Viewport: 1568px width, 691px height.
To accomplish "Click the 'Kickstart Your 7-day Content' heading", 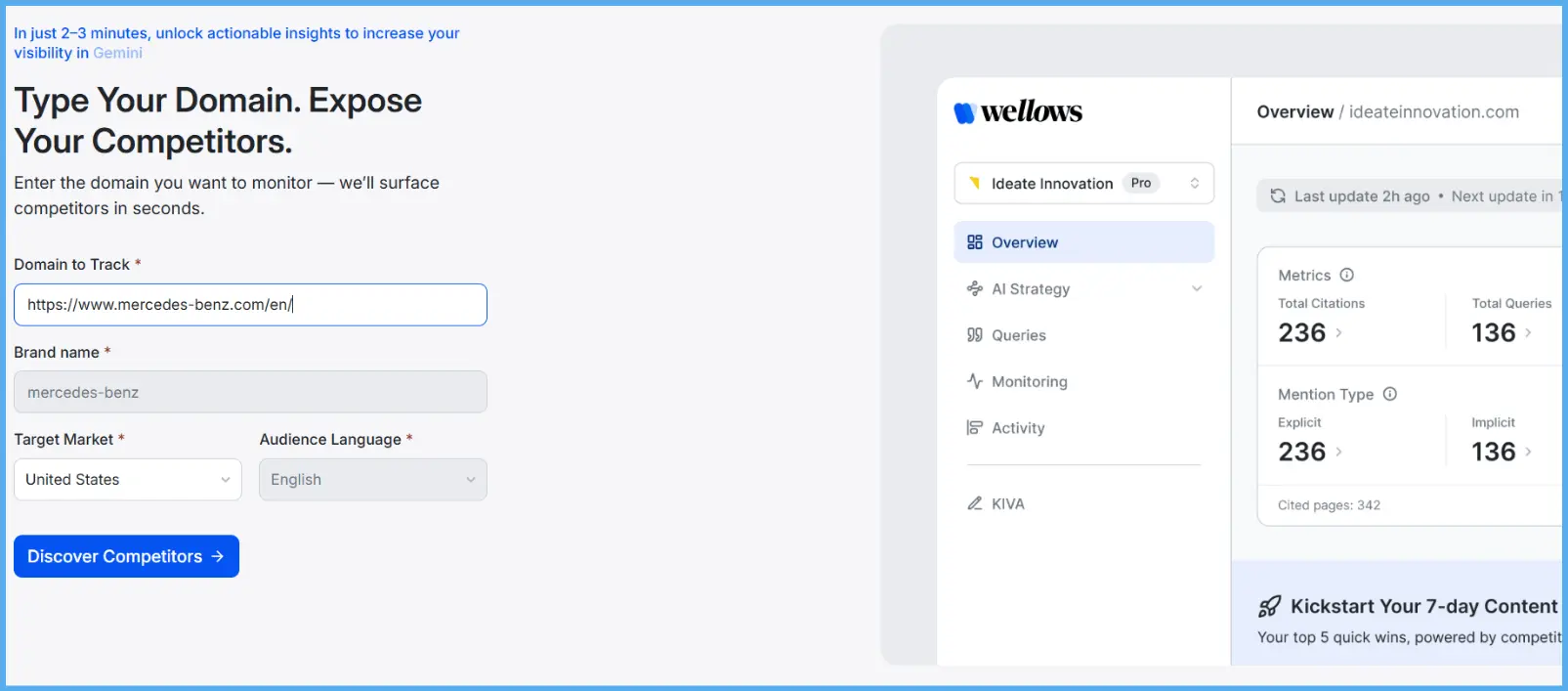I will pyautogui.click(x=1423, y=607).
